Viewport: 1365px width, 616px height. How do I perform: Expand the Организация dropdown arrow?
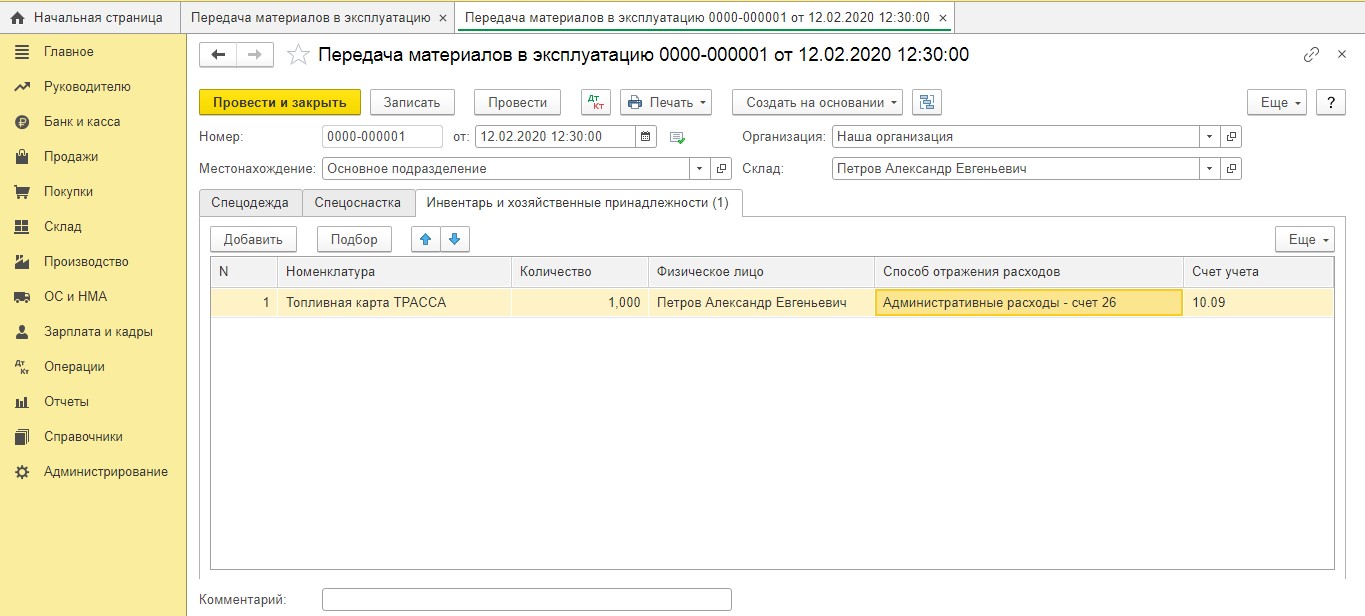(1210, 137)
